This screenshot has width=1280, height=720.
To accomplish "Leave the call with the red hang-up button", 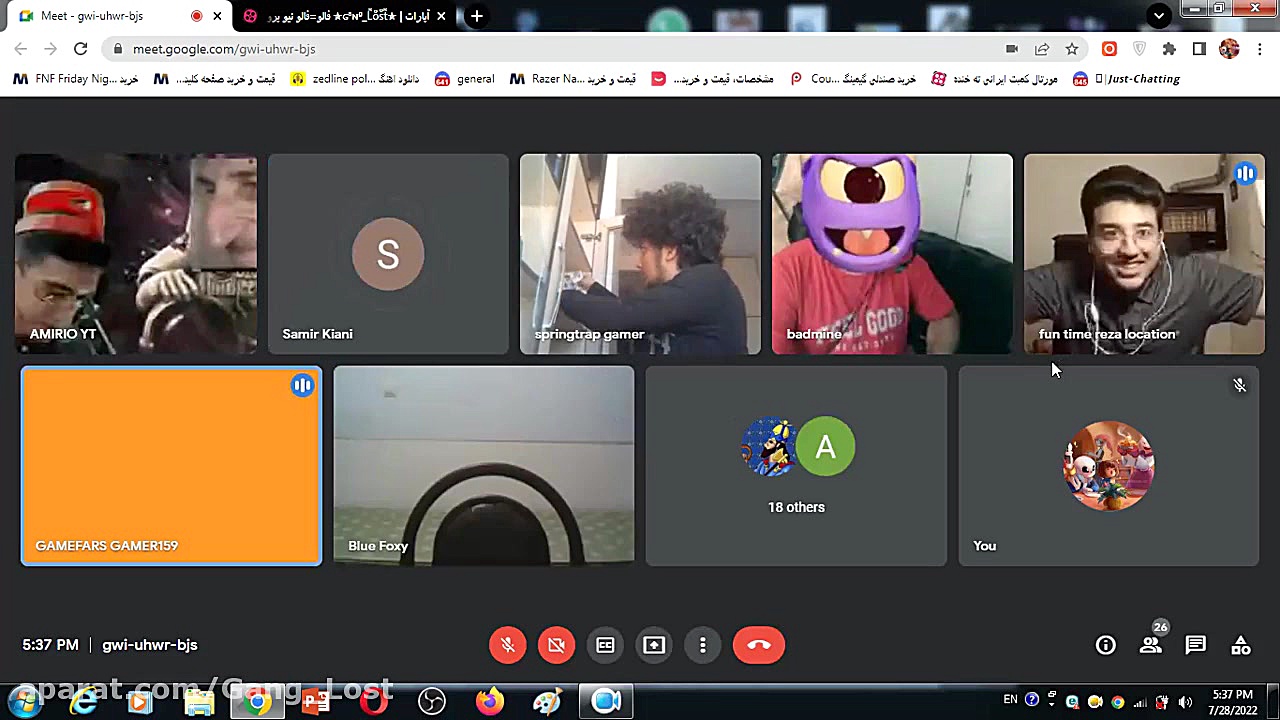I will click(x=759, y=645).
